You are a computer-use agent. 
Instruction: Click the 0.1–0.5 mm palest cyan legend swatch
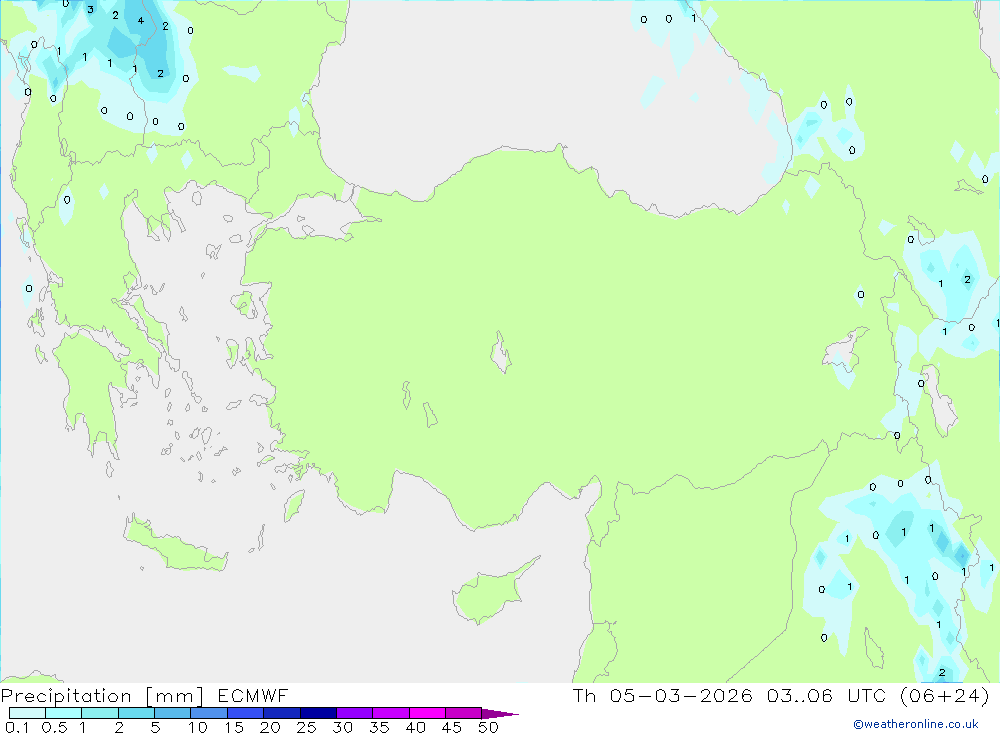point(27,713)
